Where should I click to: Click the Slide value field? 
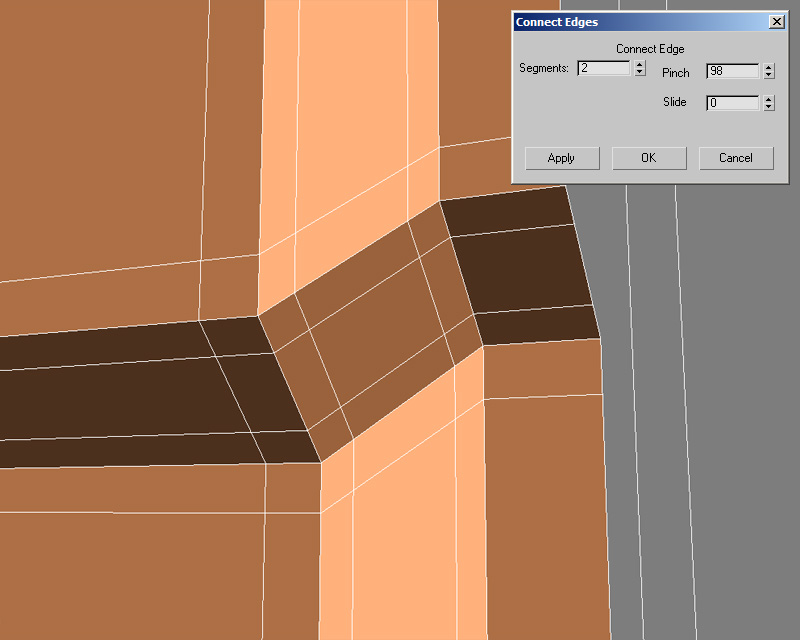[733, 103]
